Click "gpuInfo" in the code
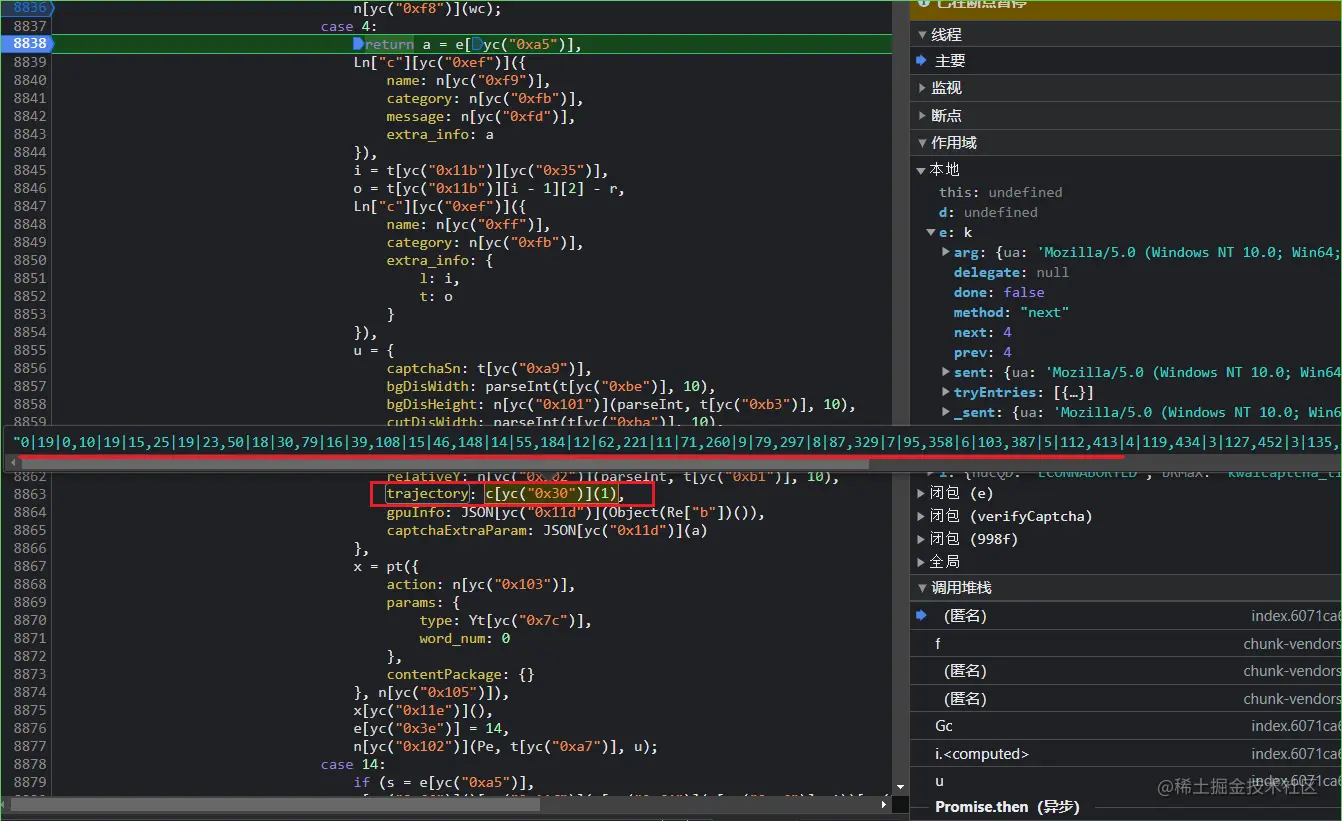Viewport: 1342px width, 821px height. click(x=416, y=512)
